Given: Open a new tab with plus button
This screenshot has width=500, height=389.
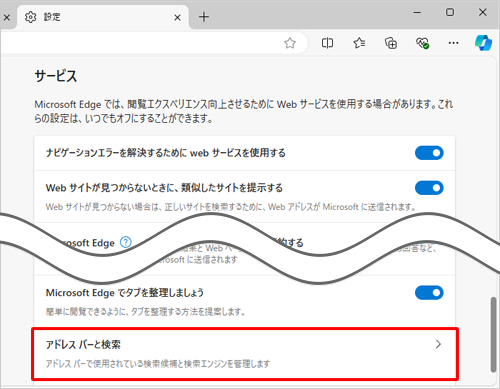Looking at the screenshot, I should 204,17.
